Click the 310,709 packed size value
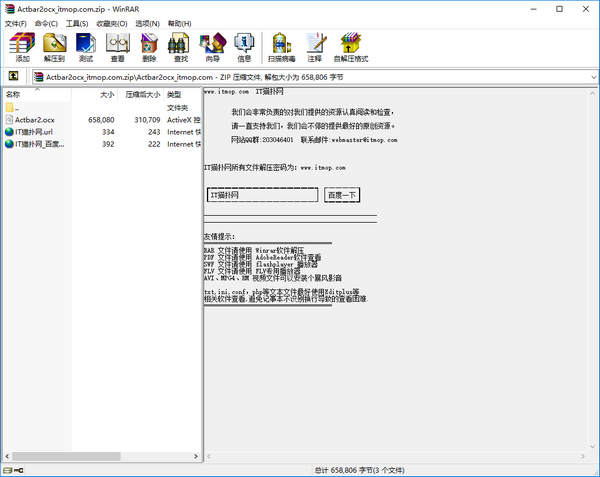 (147, 120)
